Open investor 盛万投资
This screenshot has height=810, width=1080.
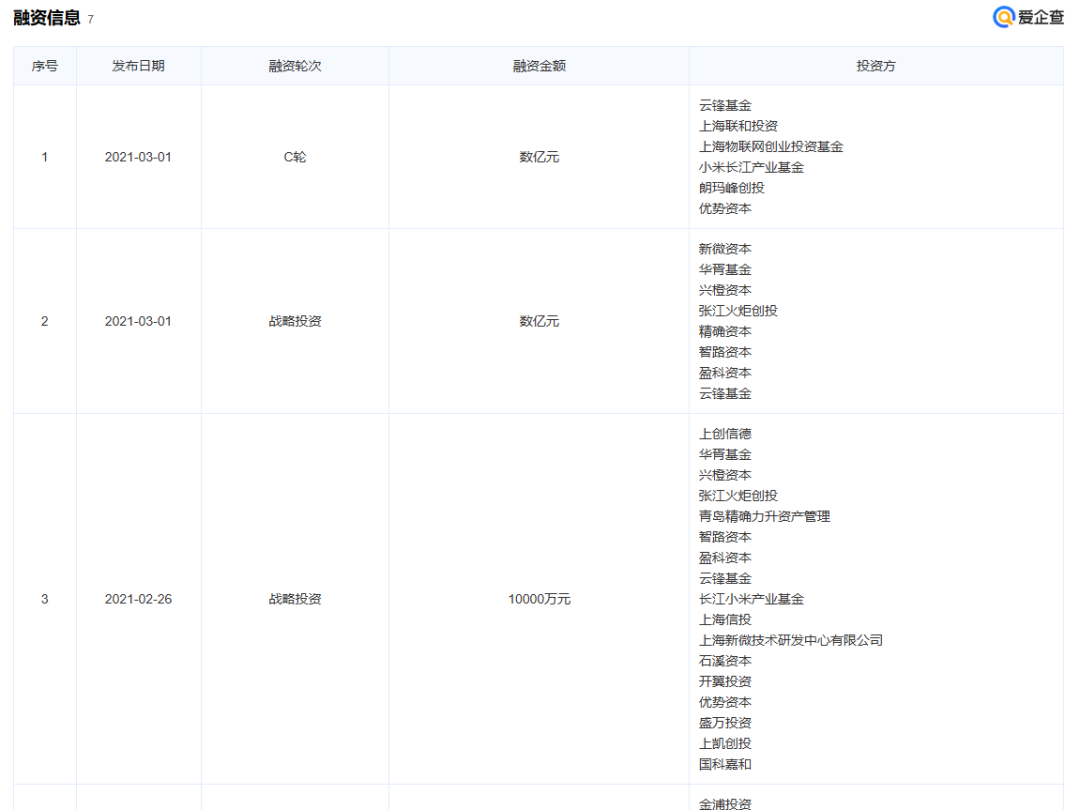[x=725, y=723]
